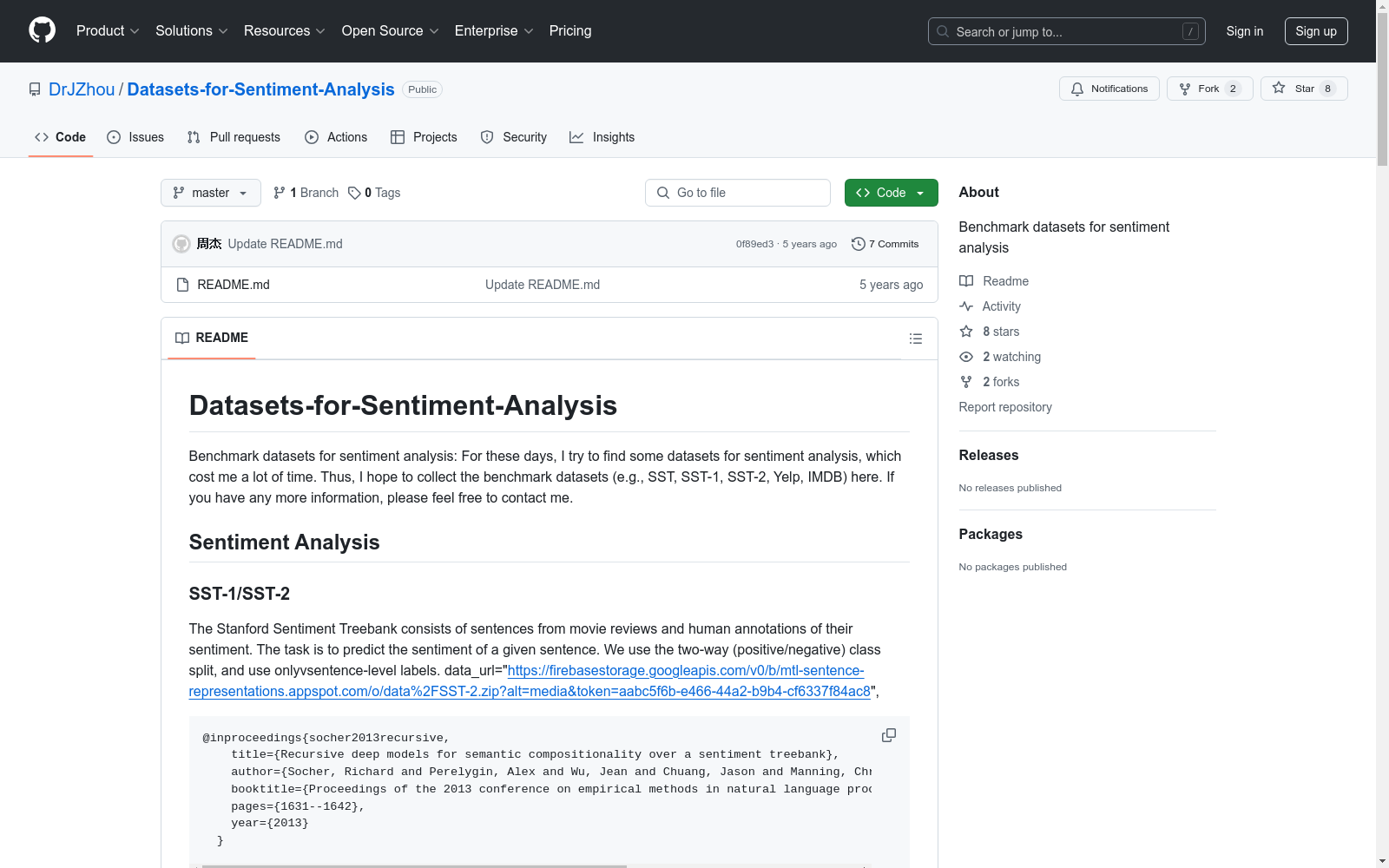View the 0 Tags list
This screenshot has width=1389, height=868.
point(374,193)
